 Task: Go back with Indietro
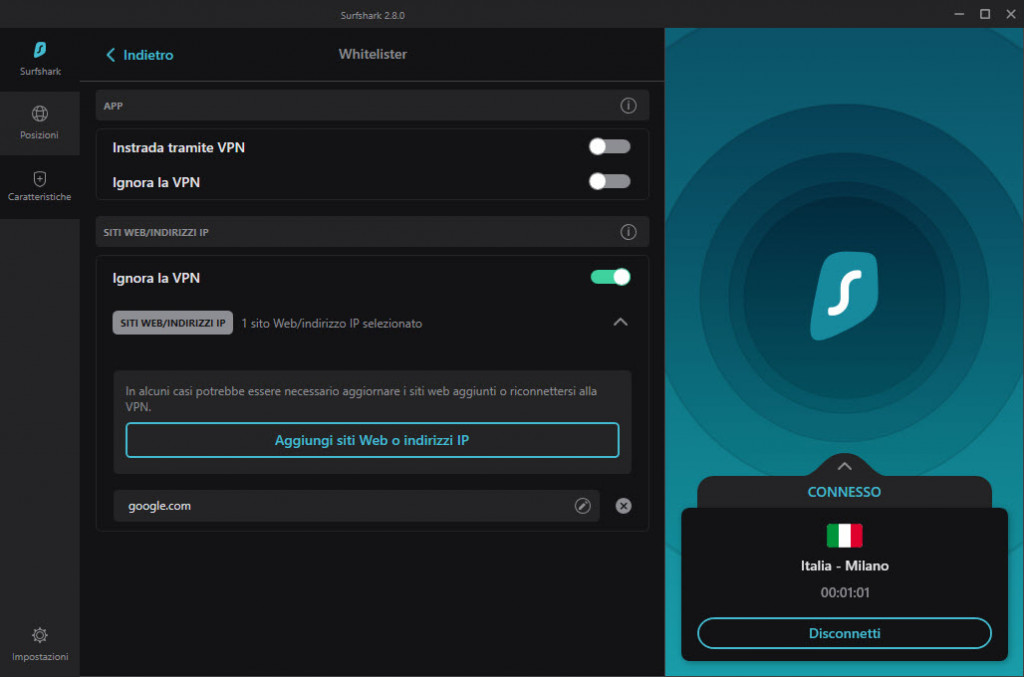(139, 55)
